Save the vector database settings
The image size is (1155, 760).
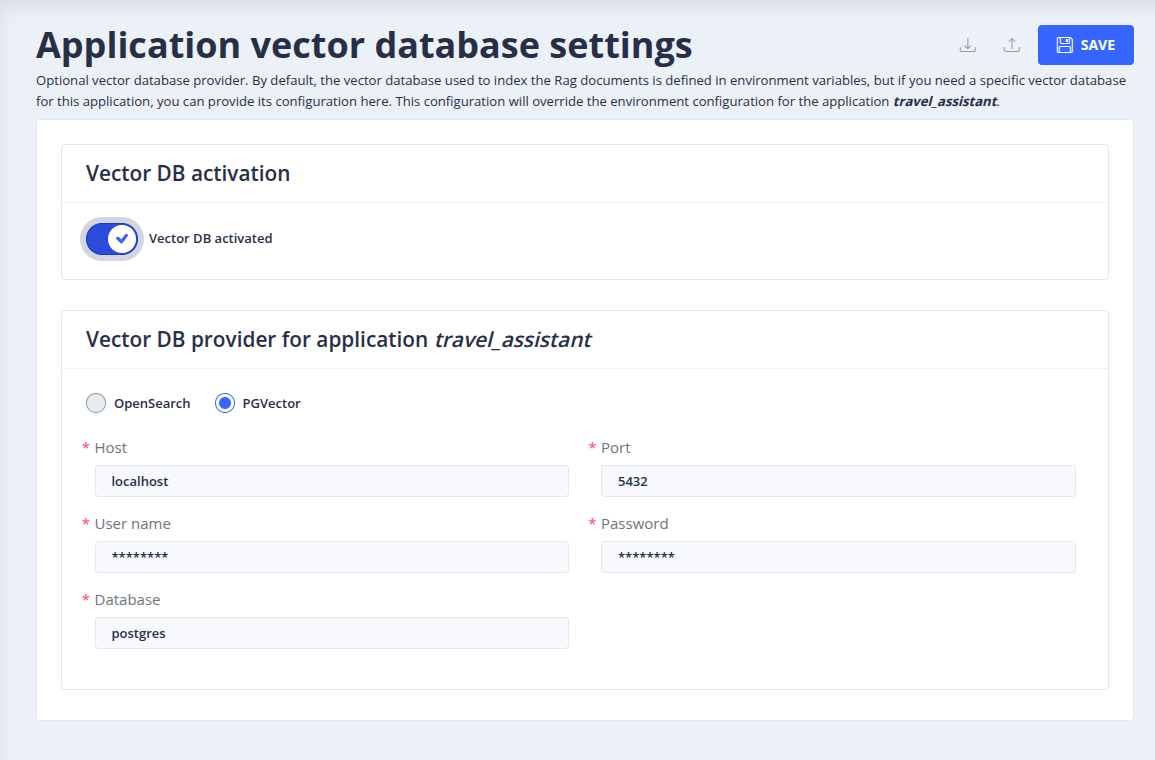click(x=1086, y=45)
